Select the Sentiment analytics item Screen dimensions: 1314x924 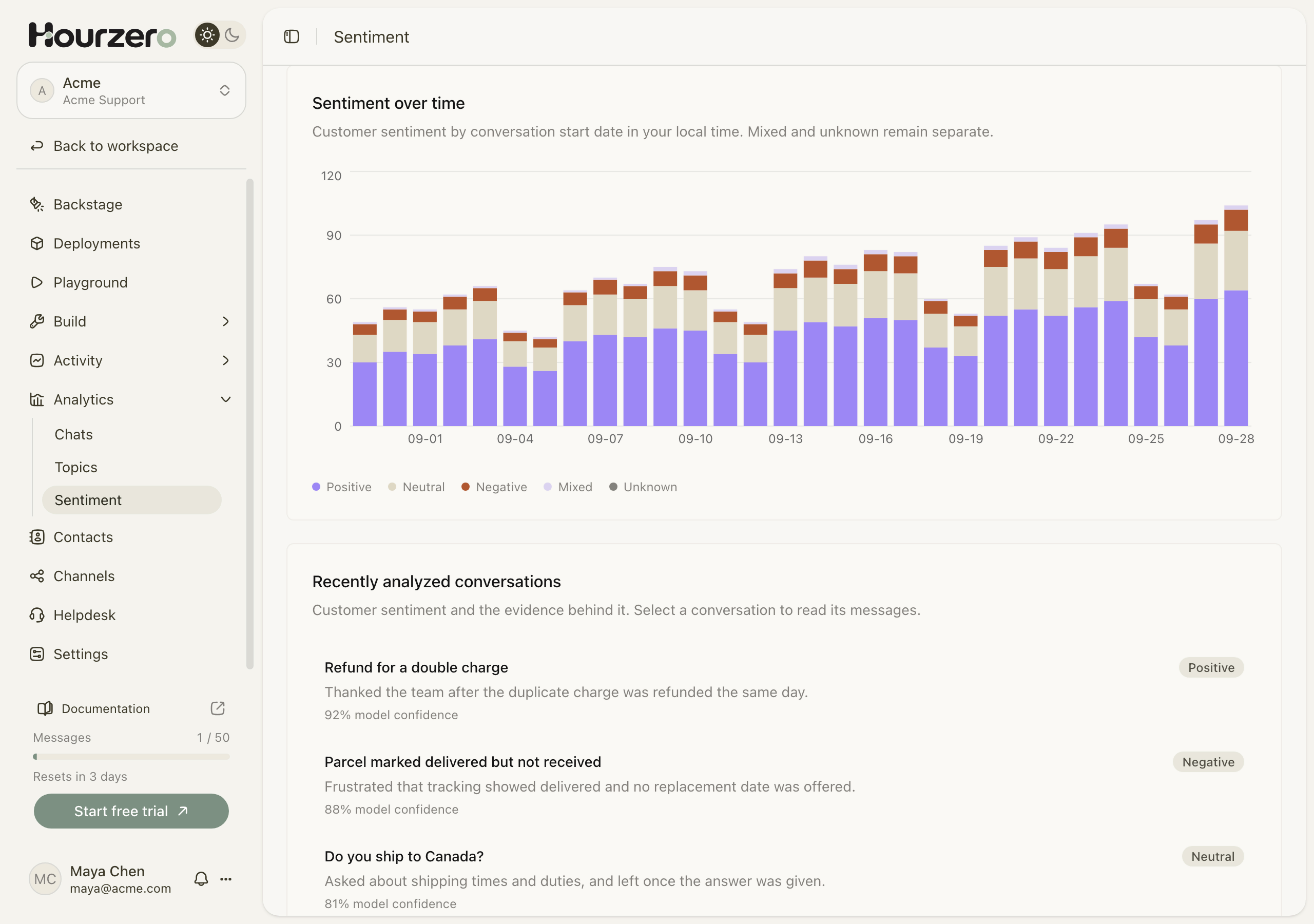click(x=131, y=500)
